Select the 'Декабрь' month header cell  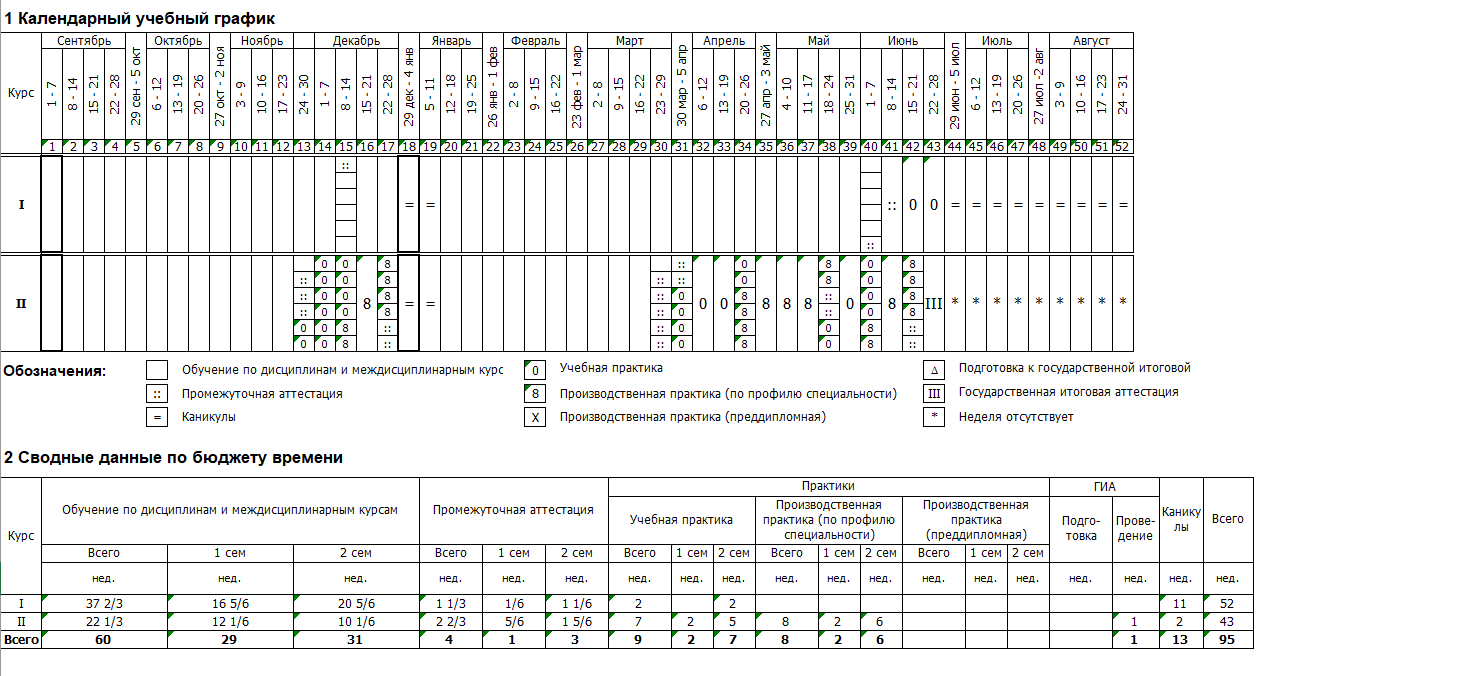[345, 41]
